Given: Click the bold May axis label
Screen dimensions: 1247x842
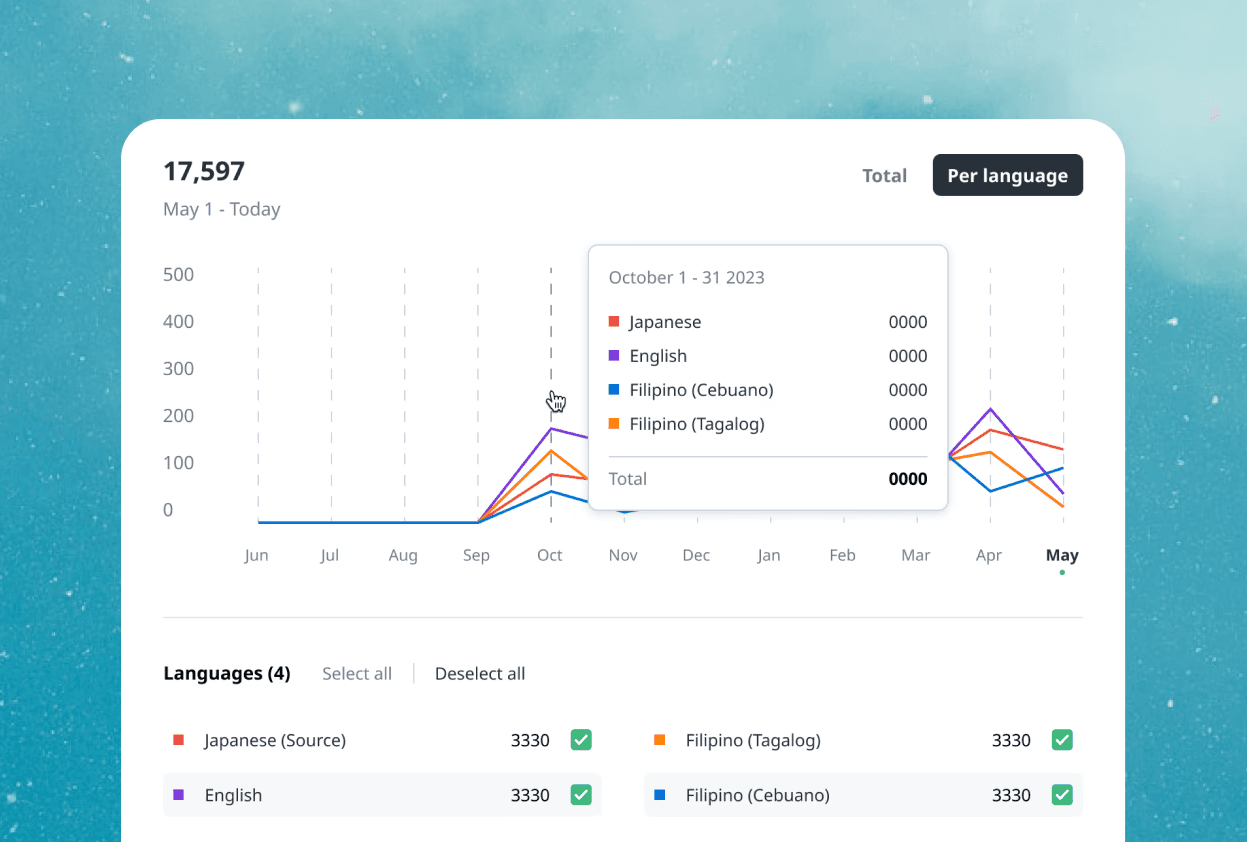Looking at the screenshot, I should click(1062, 556).
